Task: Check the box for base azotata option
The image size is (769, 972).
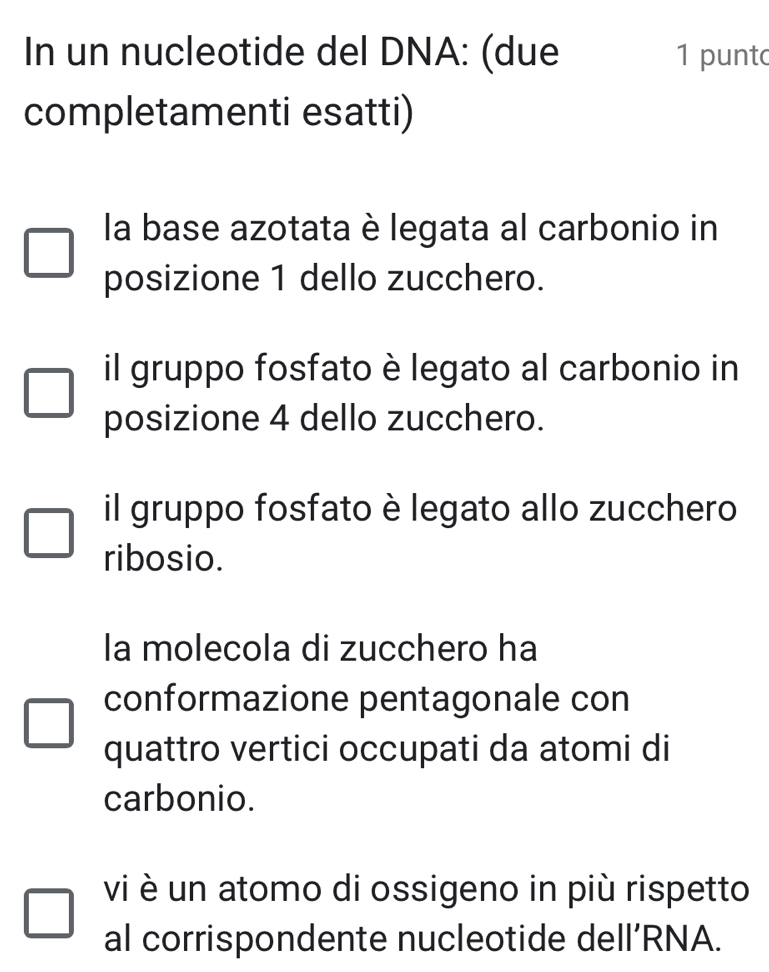Action: pos(49,254)
